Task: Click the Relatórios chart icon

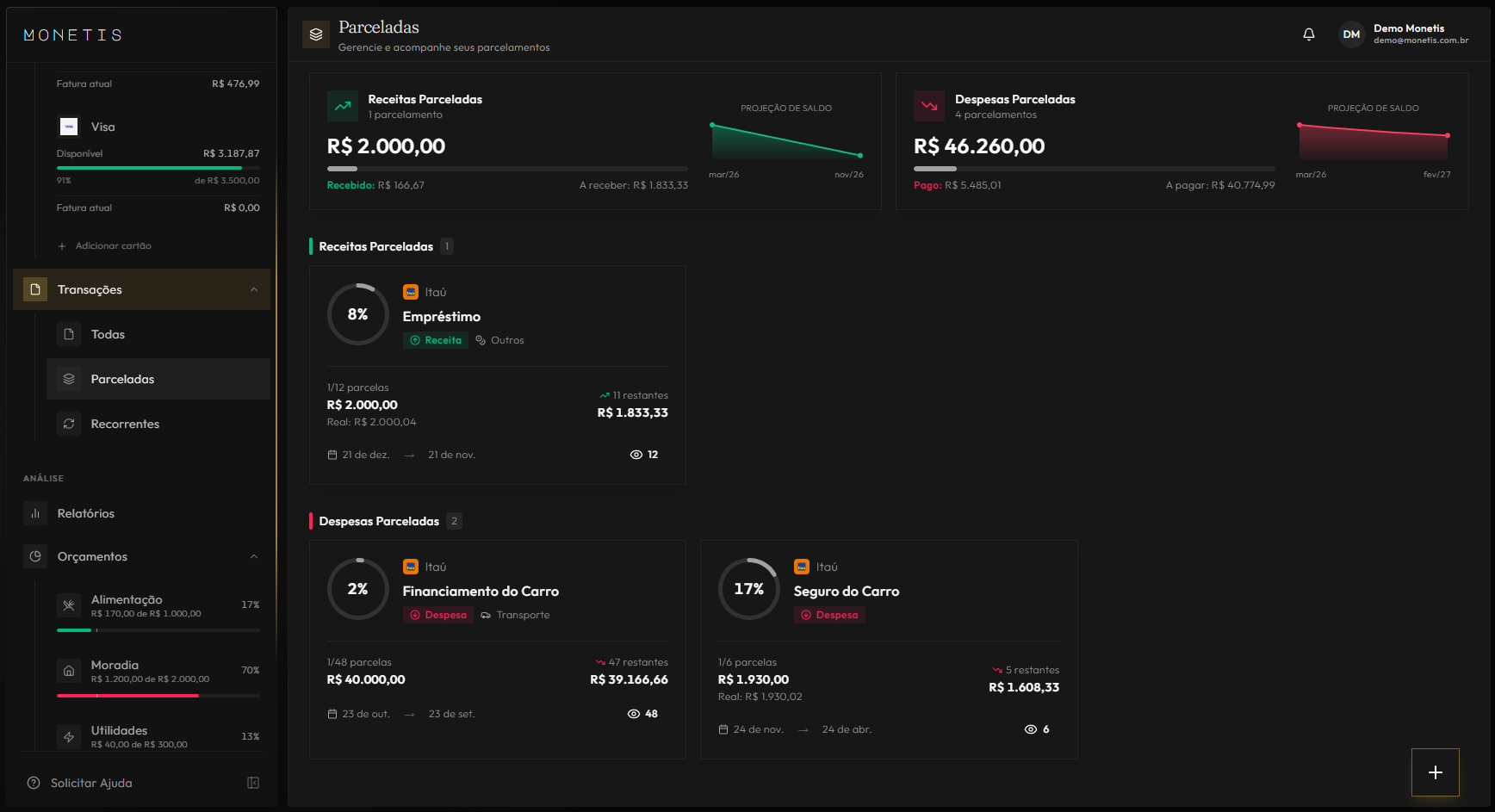Action: click(x=35, y=513)
